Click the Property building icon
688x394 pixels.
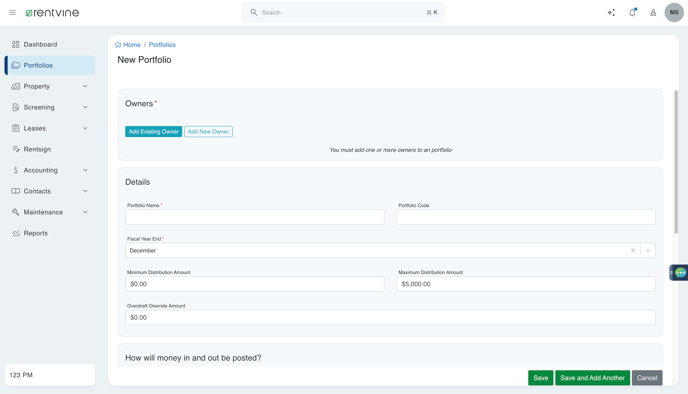(x=16, y=86)
